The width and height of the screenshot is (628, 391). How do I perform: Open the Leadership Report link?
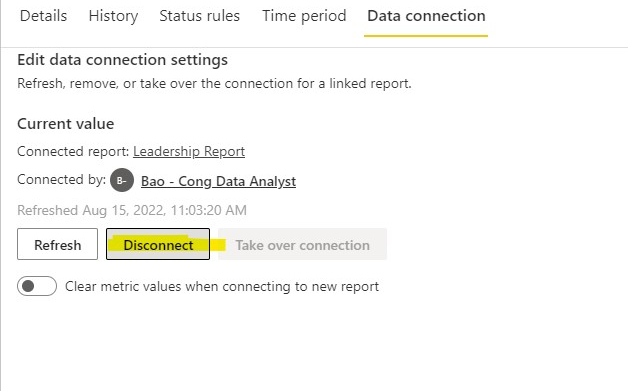(189, 151)
